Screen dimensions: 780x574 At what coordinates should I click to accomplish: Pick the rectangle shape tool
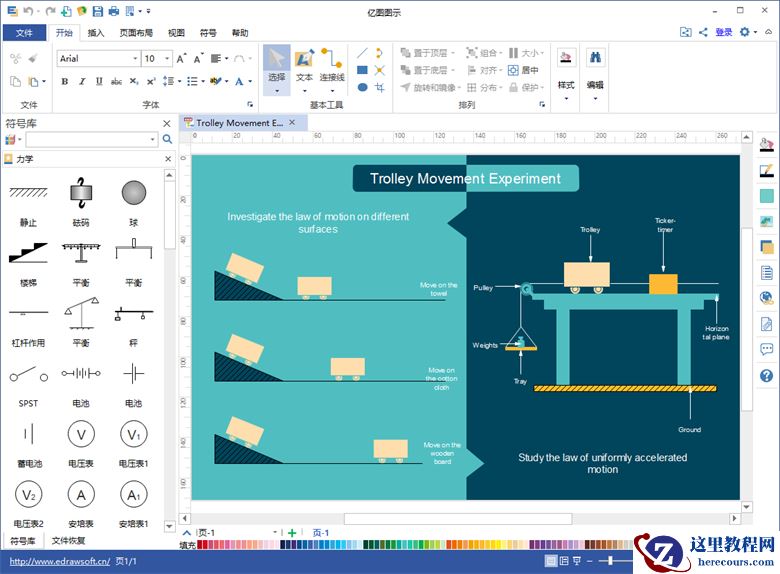click(x=362, y=70)
